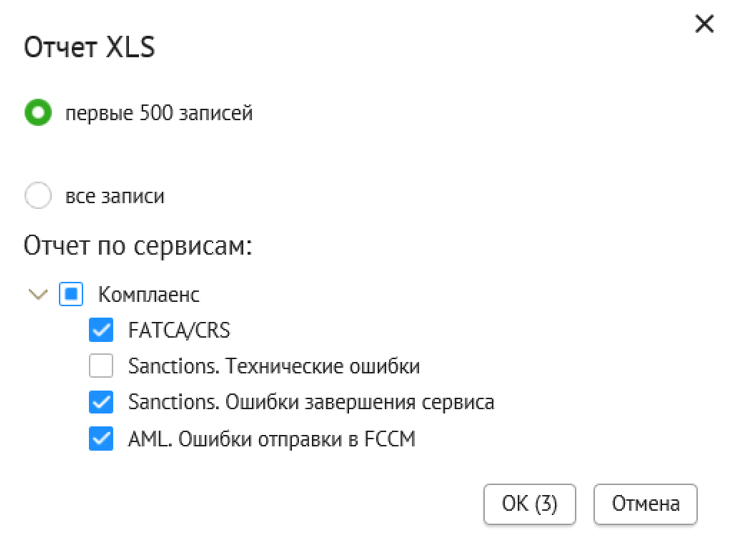Collapse the Комплаенс tree node chevron
Screen dimensions: 732x560
tap(38, 295)
